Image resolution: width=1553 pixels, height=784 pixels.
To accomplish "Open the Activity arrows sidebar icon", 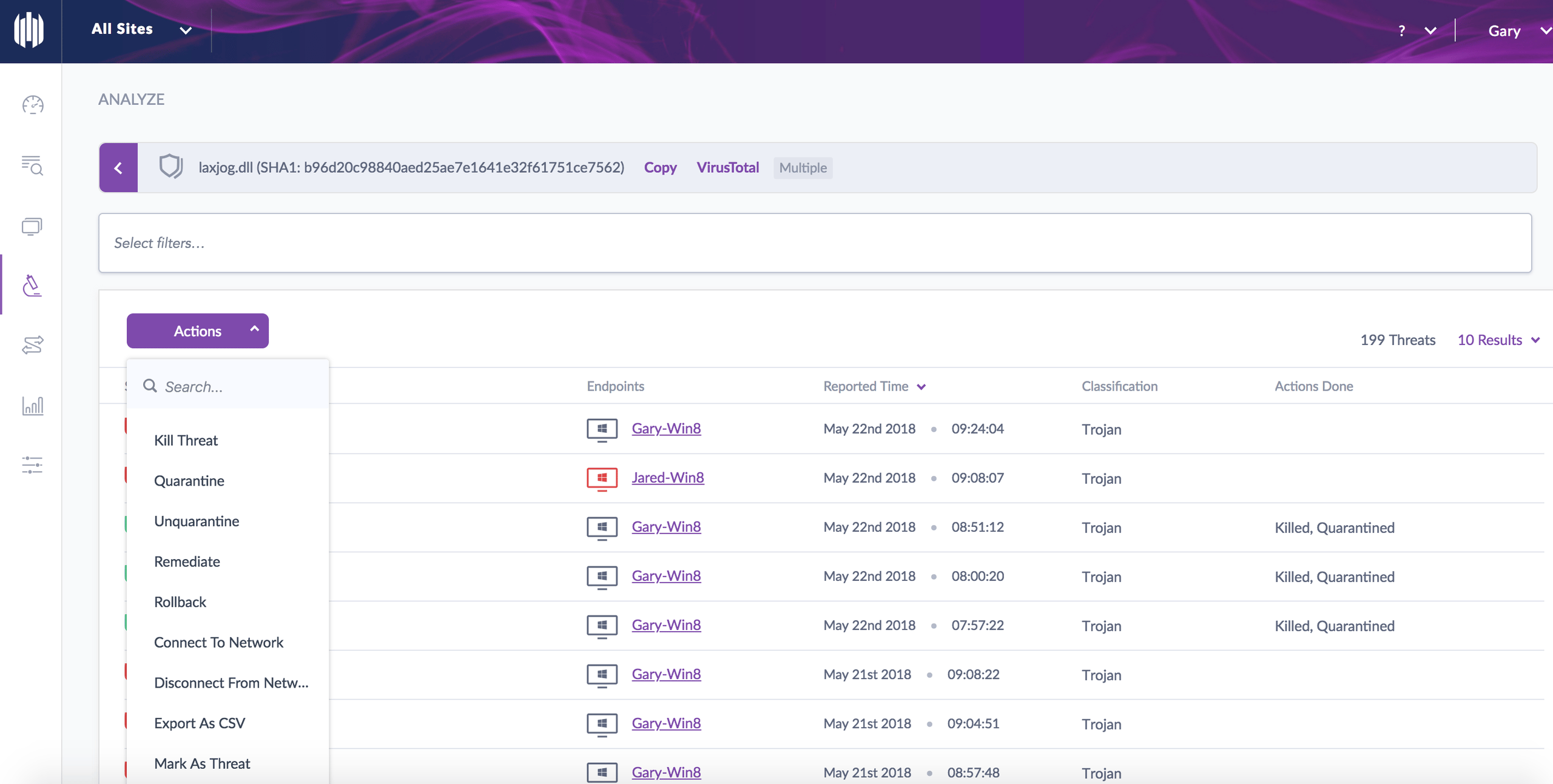I will [x=32, y=344].
